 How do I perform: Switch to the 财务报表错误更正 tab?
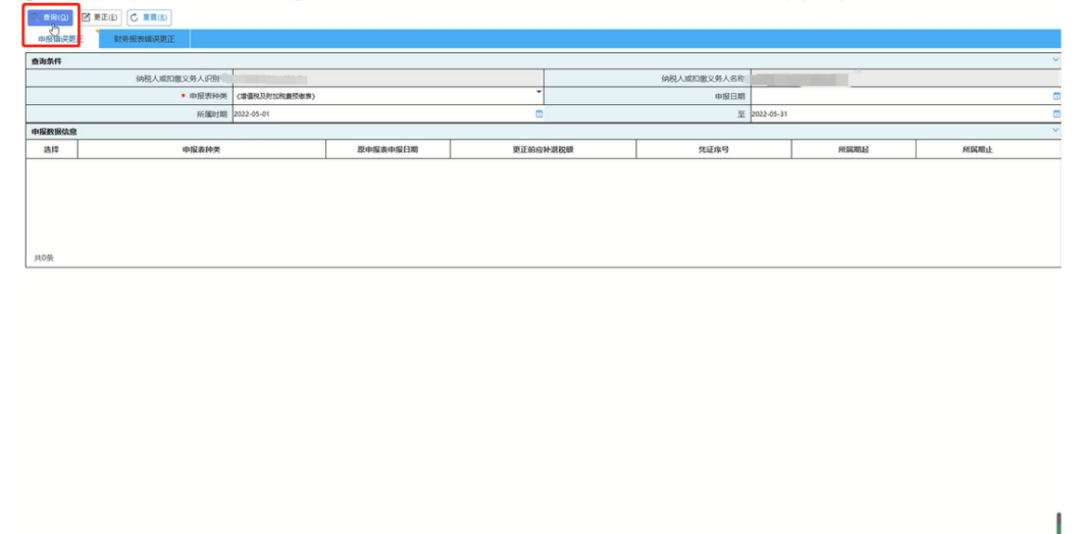tap(145, 39)
